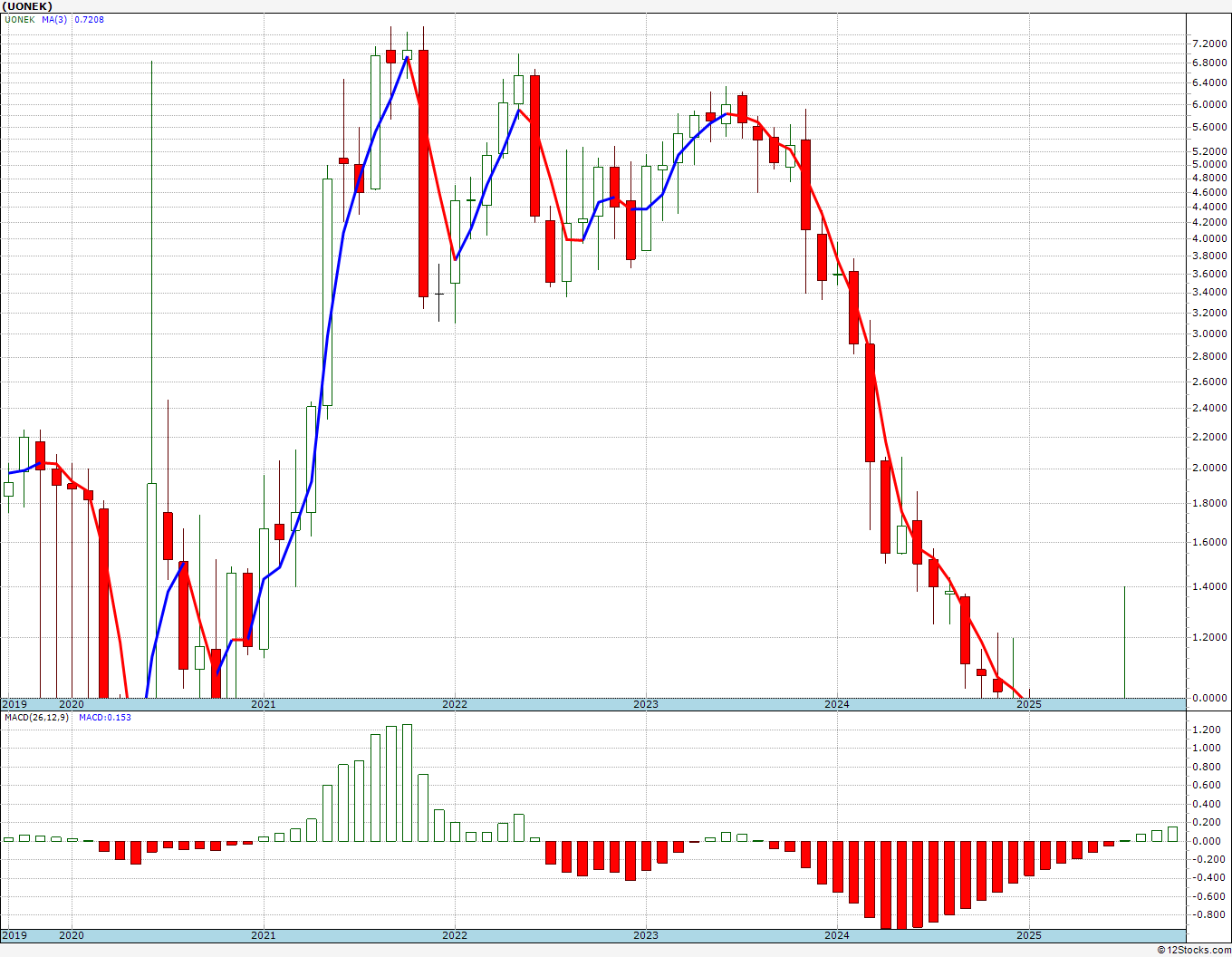Click the (UONEK) chart title
This screenshot has width=1232, height=957.
(27, 5)
